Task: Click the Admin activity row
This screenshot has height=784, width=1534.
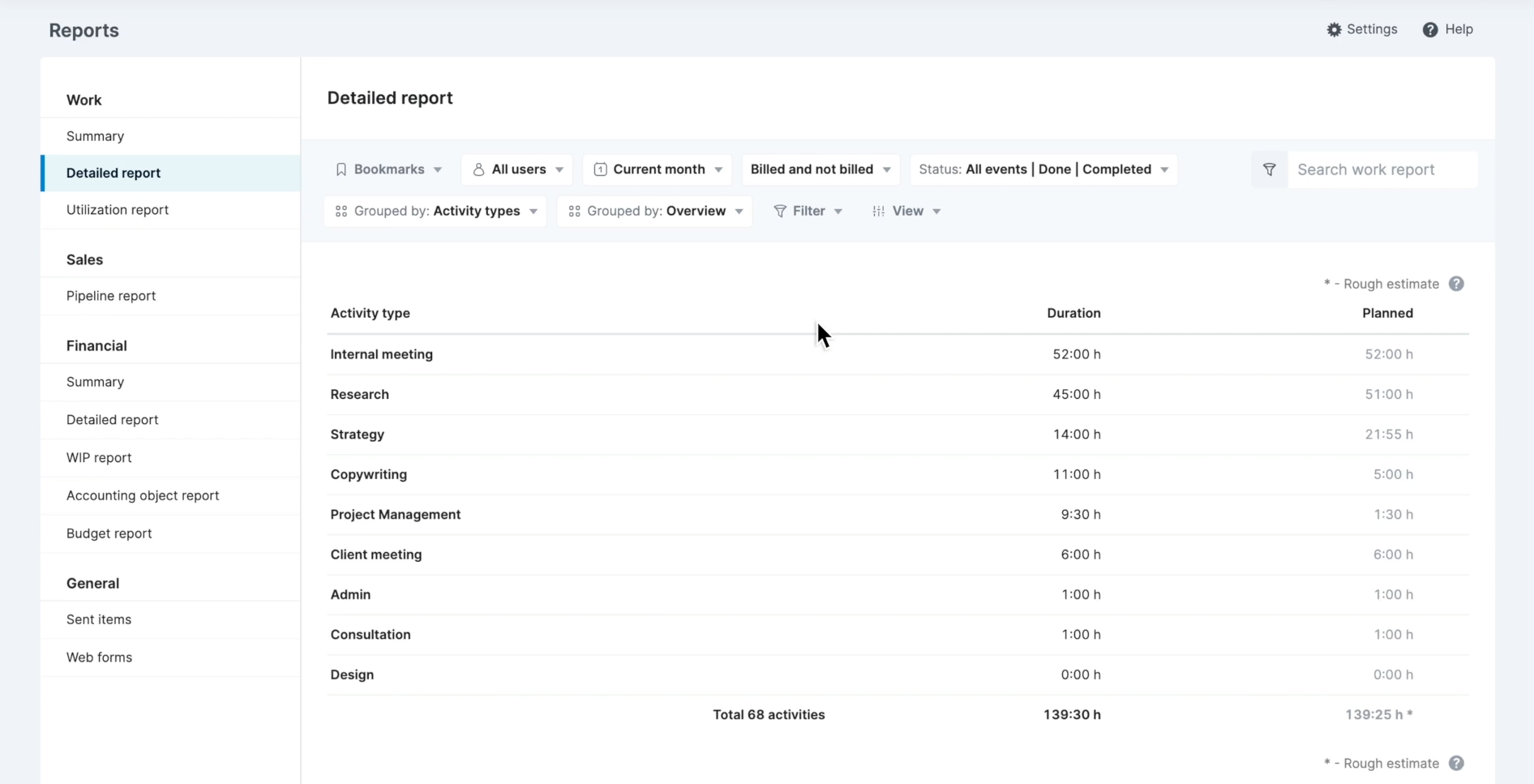Action: click(x=898, y=594)
